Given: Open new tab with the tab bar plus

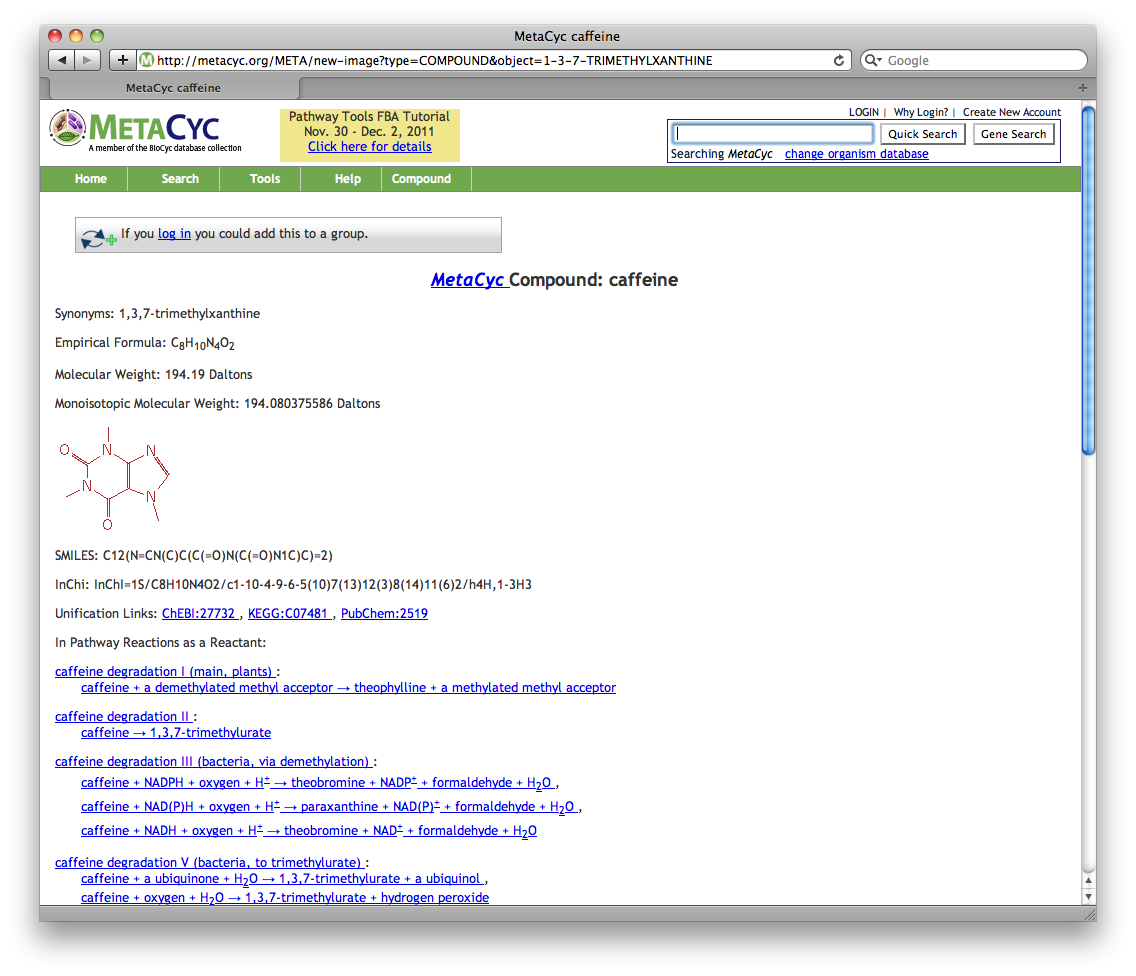Looking at the screenshot, I should click(x=1082, y=88).
